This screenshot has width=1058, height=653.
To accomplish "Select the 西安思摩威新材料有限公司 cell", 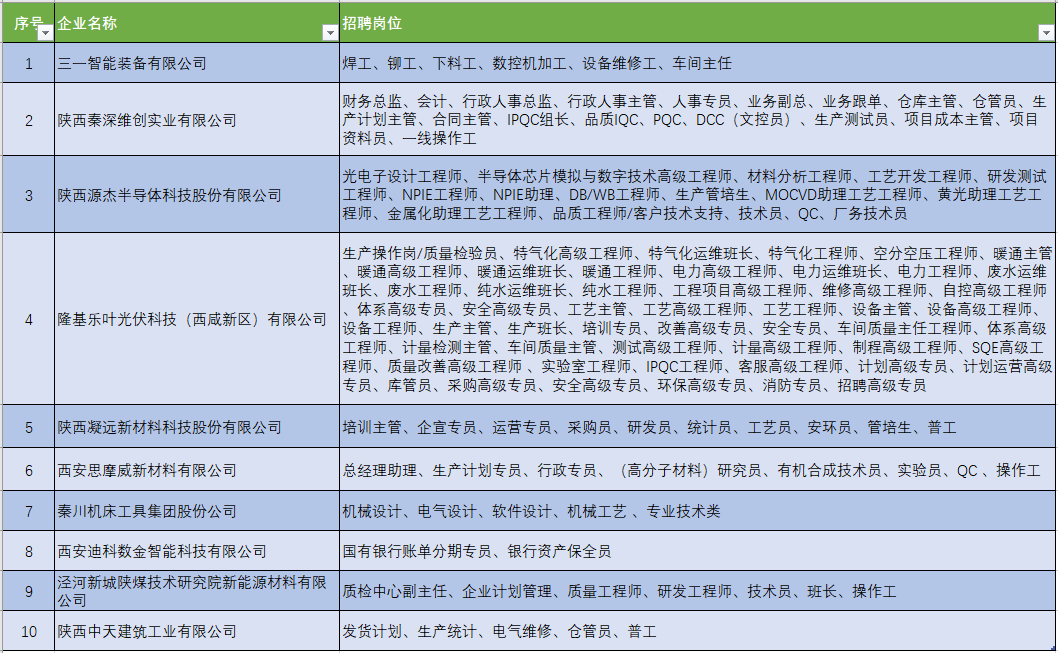I will pyautogui.click(x=197, y=470).
